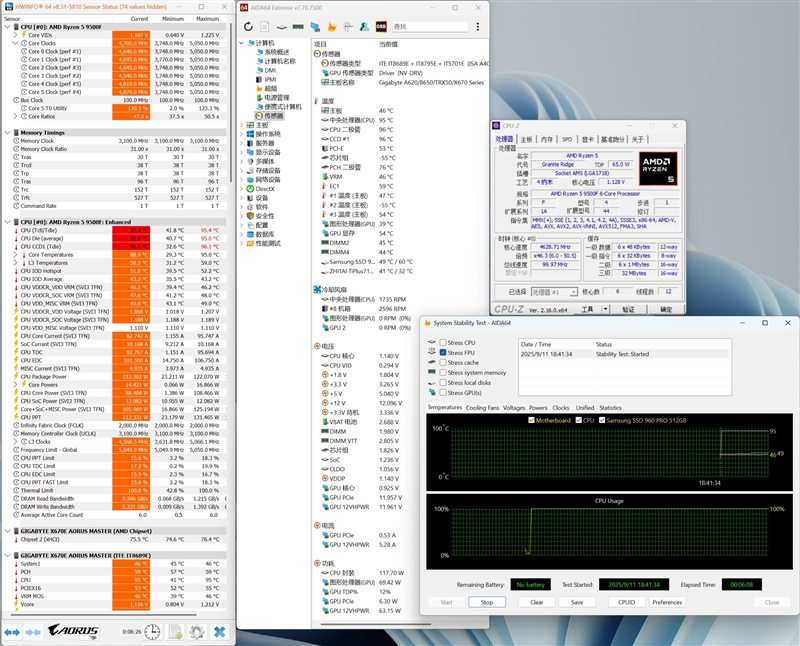
Task: Uncheck Motherboard in the temperature graph legend
Action: [x=531, y=419]
